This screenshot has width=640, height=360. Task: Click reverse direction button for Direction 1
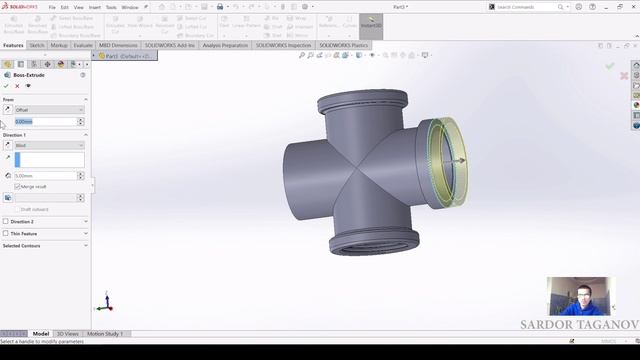tap(7, 145)
